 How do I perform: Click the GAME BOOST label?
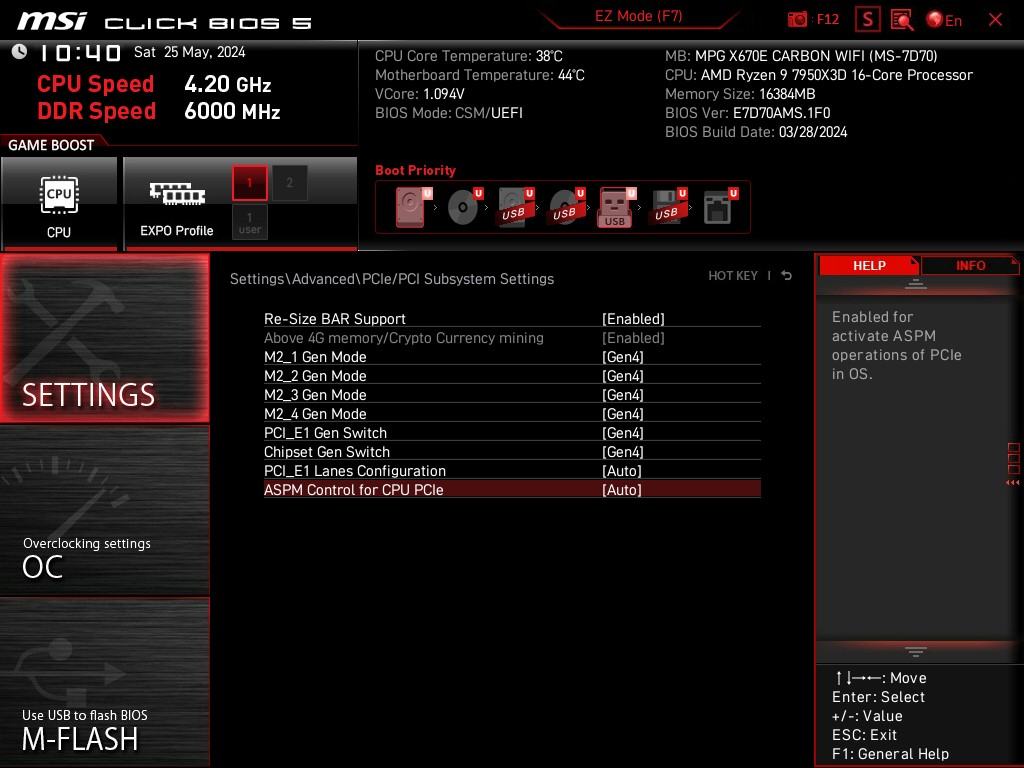pyautogui.click(x=51, y=145)
